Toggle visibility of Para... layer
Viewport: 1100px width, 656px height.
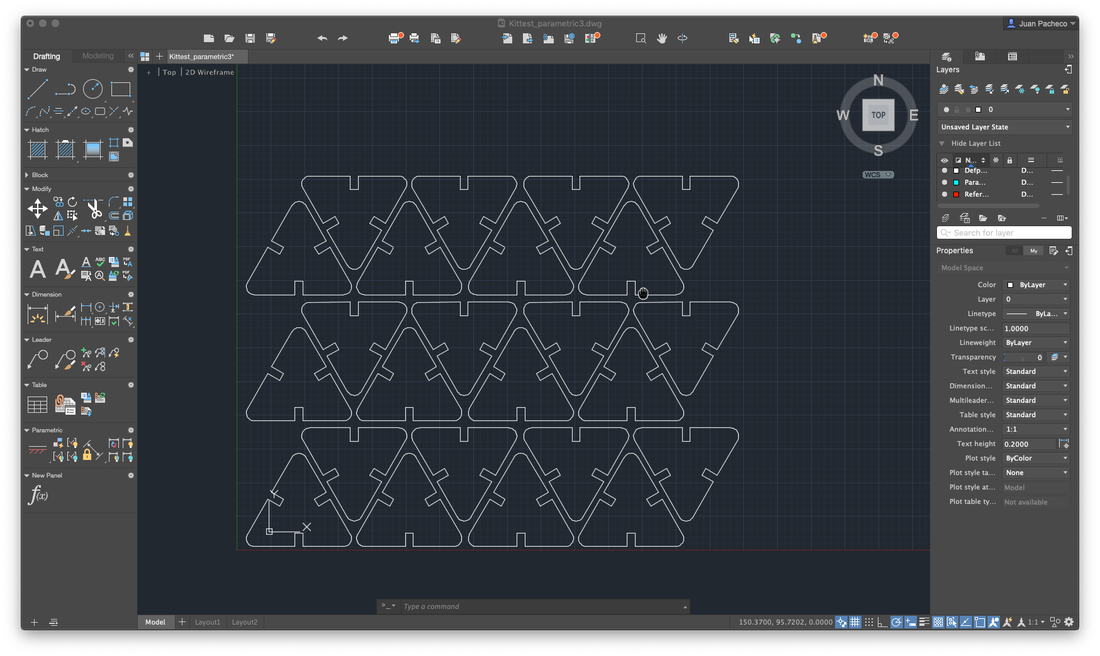(x=944, y=182)
